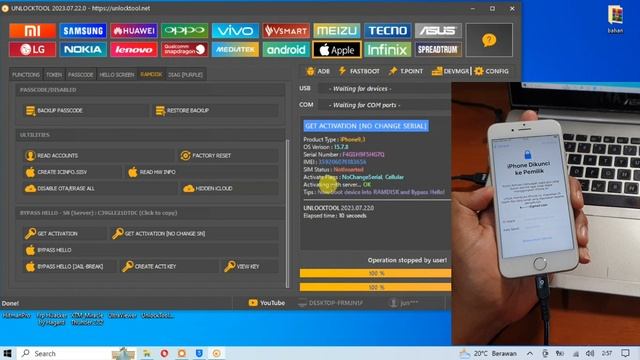Click the user account name in status bar
This screenshot has width=640, height=360.
click(404, 303)
